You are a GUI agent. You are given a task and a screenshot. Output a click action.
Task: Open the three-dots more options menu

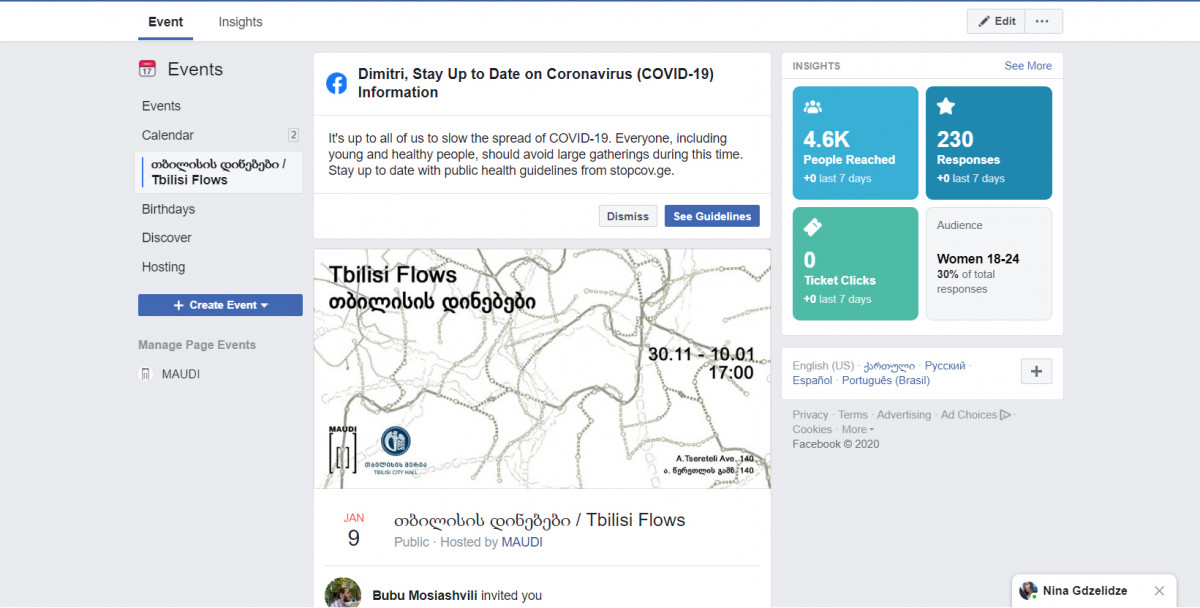(x=1042, y=21)
